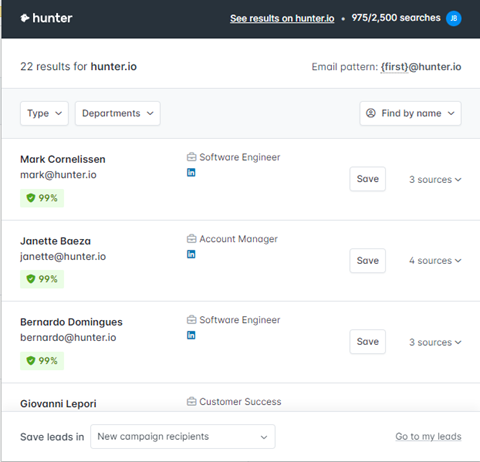Viewport: 480px width, 462px height.
Task: Follow the See results on hunter.io link
Action: pos(282,18)
